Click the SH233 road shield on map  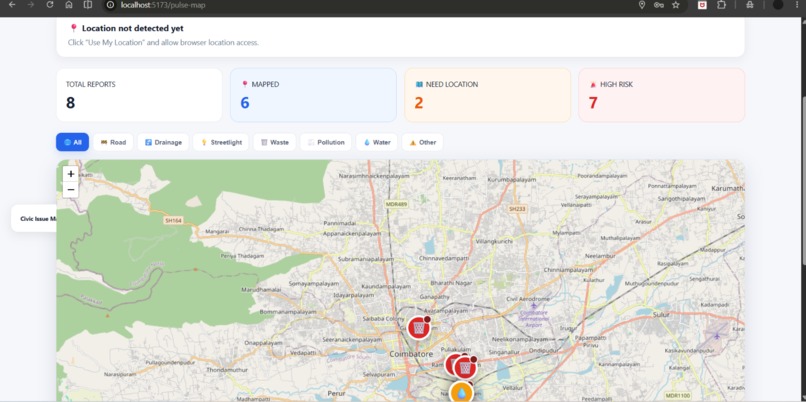(x=517, y=209)
